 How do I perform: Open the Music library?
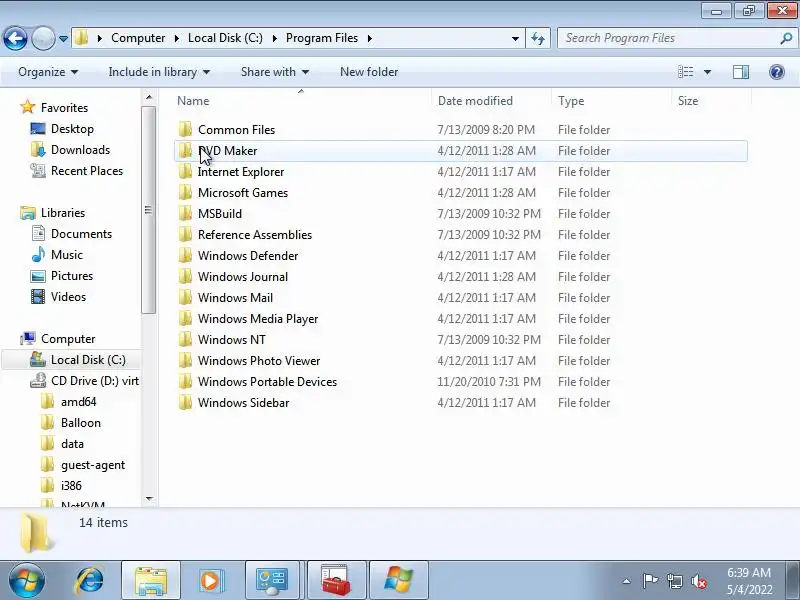(66, 255)
